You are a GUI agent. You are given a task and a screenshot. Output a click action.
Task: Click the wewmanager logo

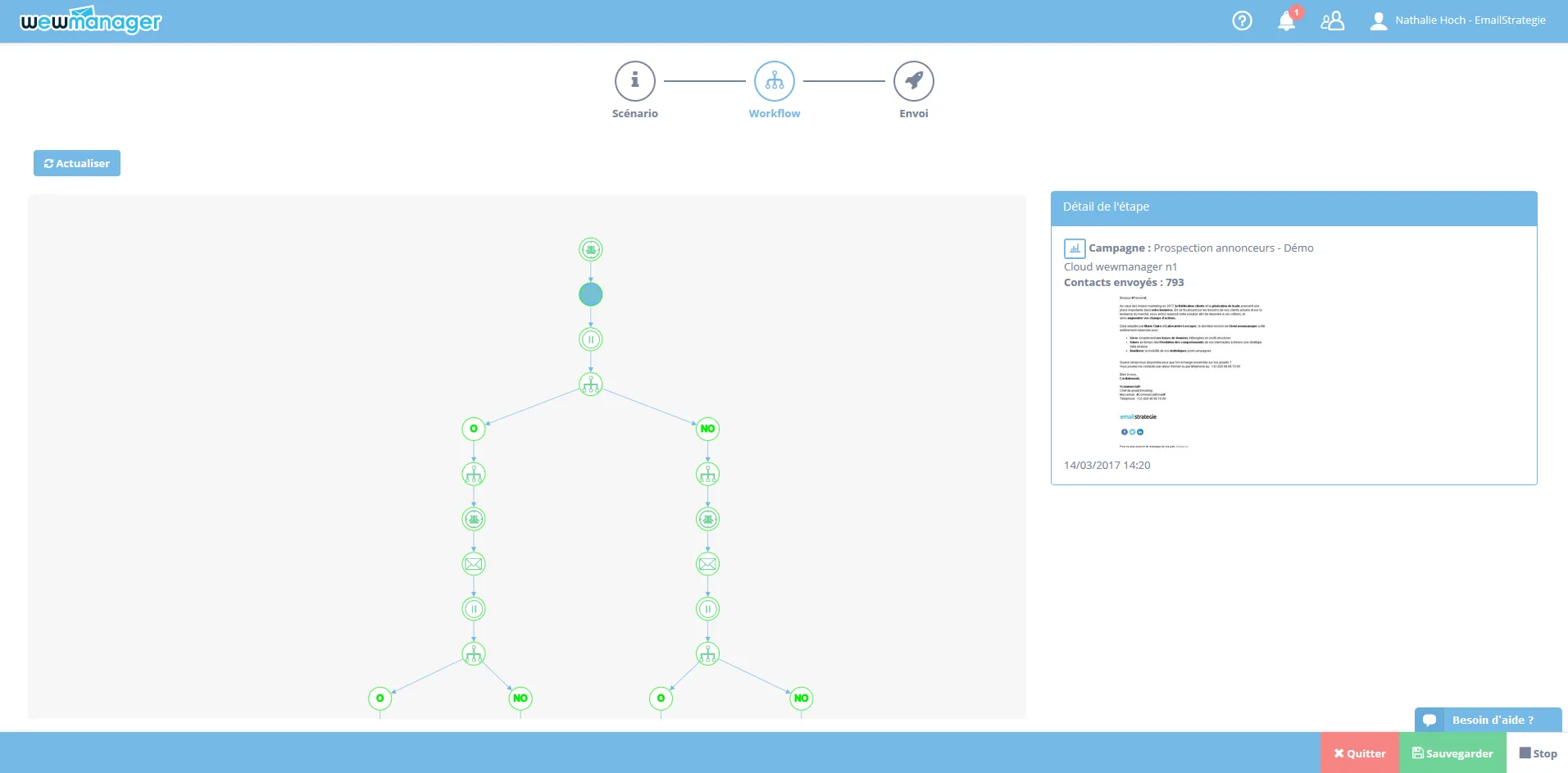[x=90, y=20]
